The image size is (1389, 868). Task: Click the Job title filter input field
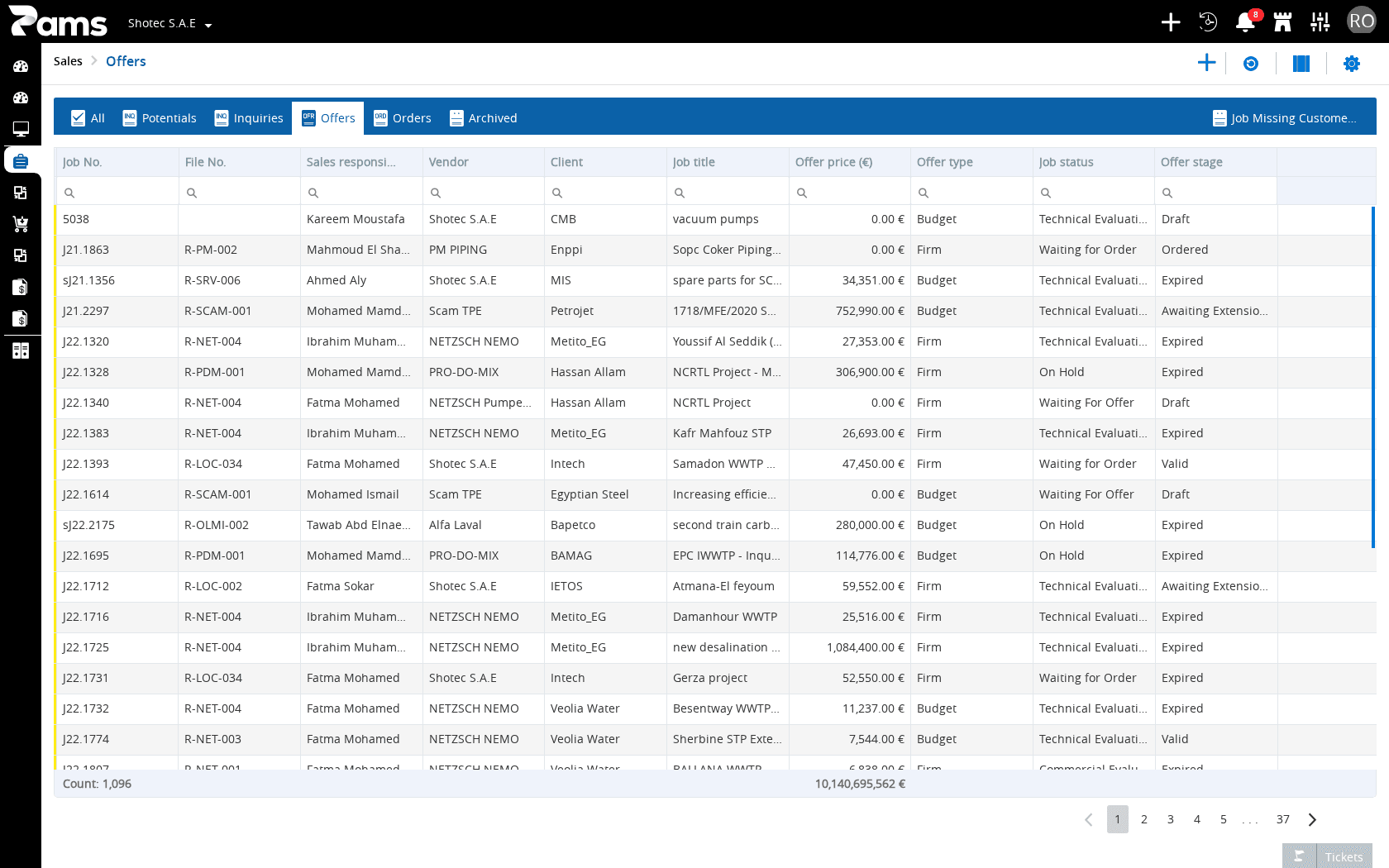coord(728,193)
